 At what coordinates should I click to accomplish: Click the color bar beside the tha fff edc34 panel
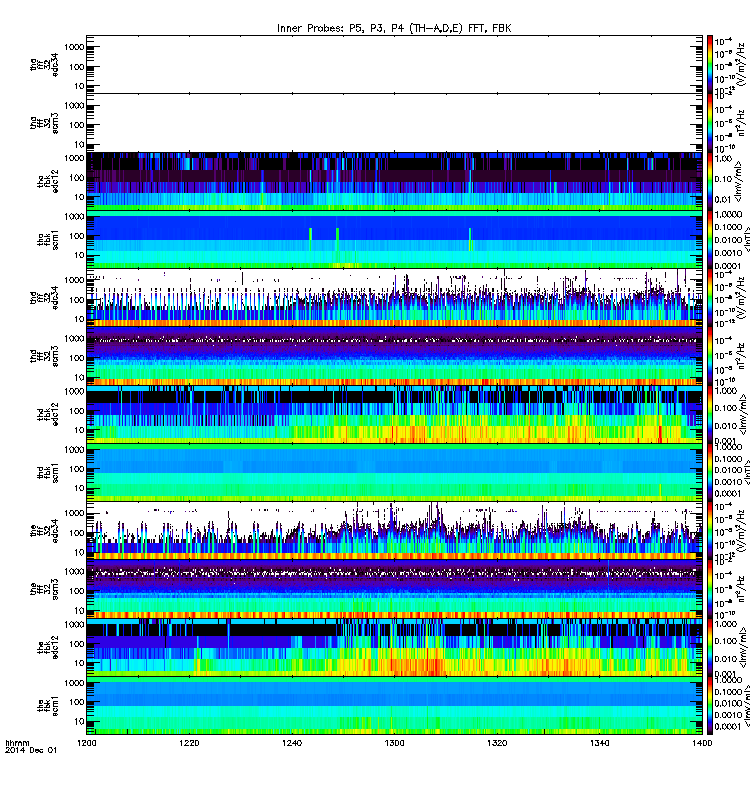(x=710, y=64)
